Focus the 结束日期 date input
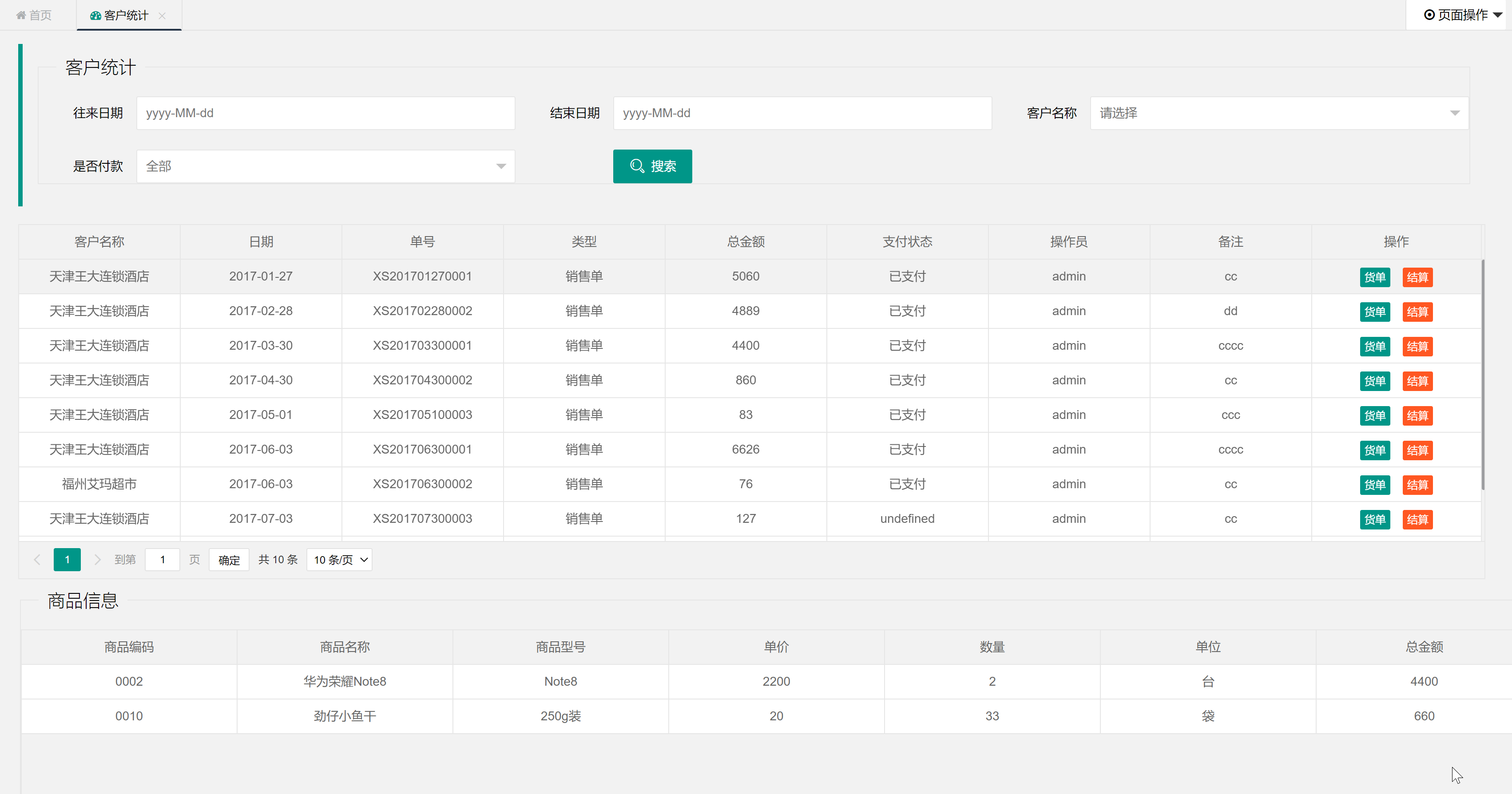Image resolution: width=1512 pixels, height=794 pixels. point(802,113)
